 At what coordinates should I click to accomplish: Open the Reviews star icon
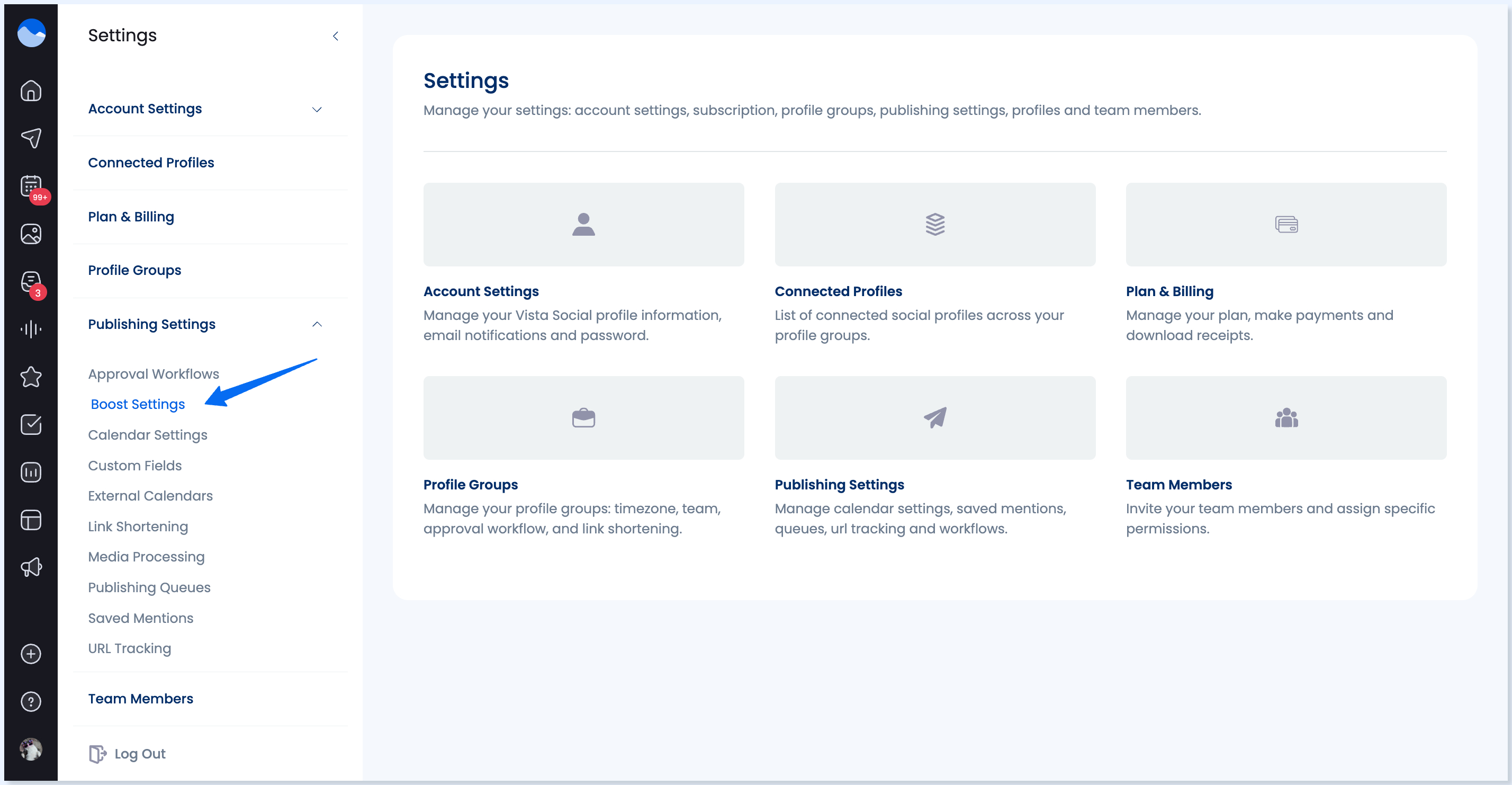[x=31, y=377]
